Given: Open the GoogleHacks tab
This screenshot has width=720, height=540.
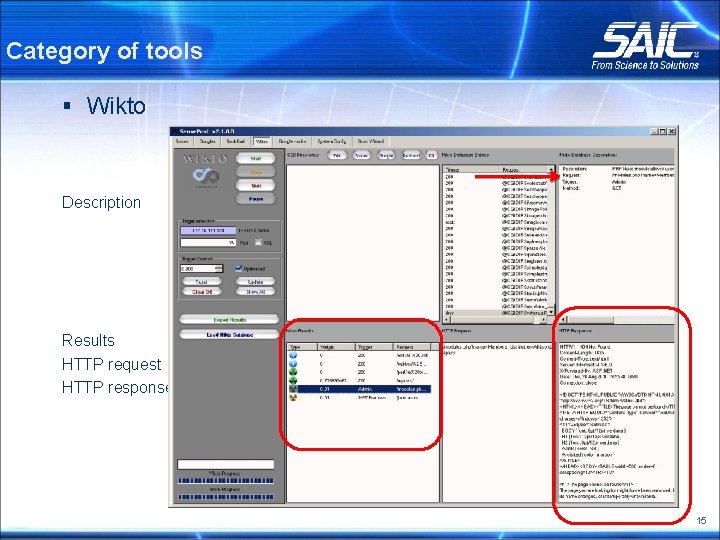Looking at the screenshot, I should coord(292,142).
